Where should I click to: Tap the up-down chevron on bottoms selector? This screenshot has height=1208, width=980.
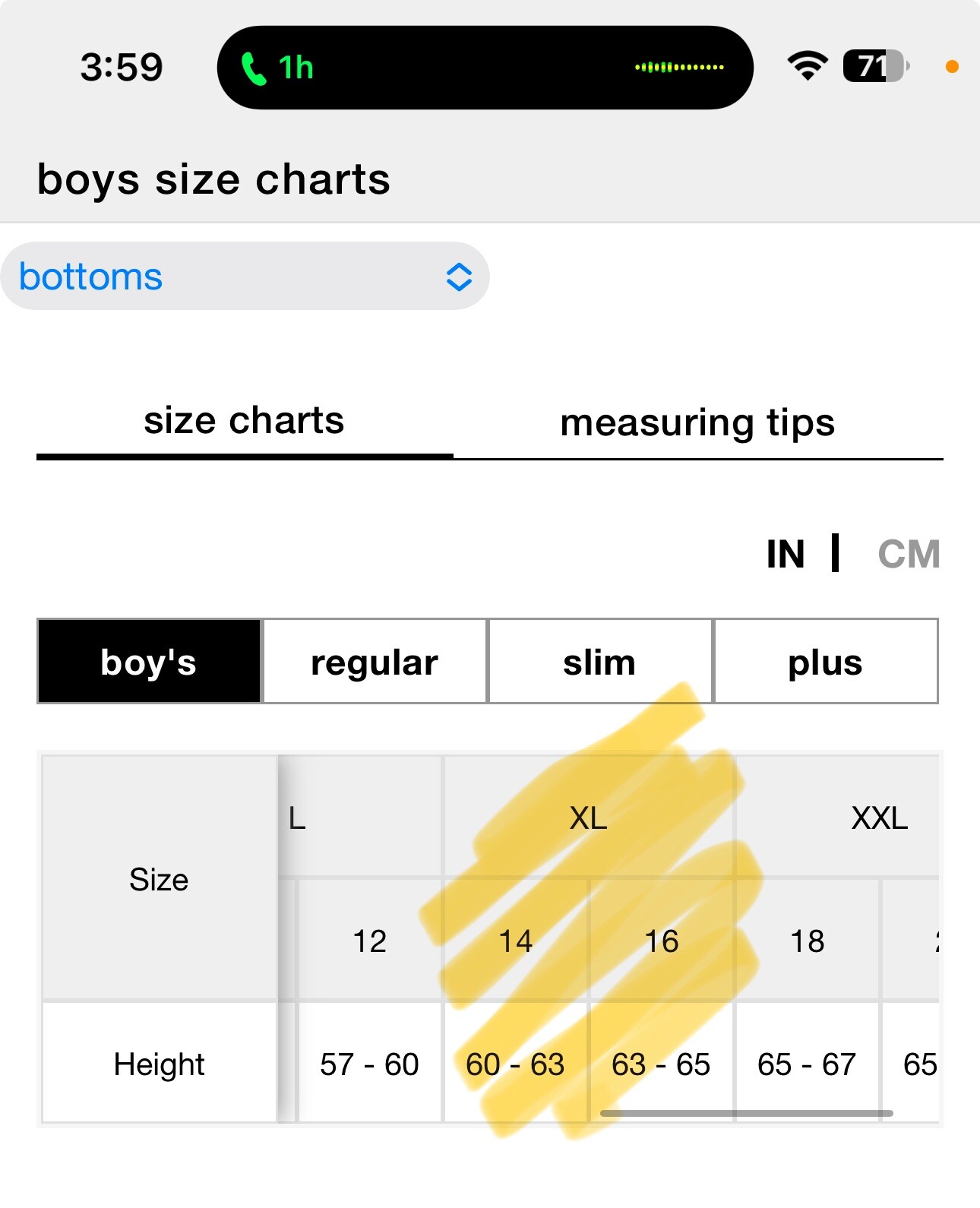(459, 277)
